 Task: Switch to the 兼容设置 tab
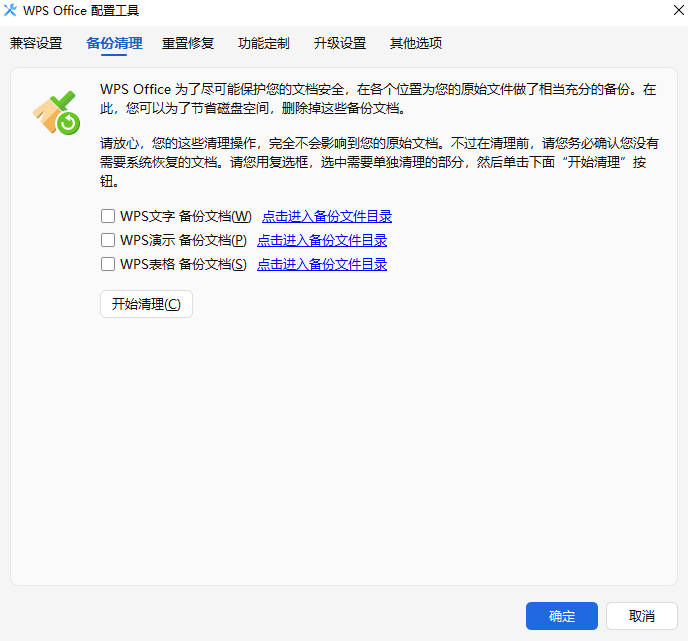(36, 43)
